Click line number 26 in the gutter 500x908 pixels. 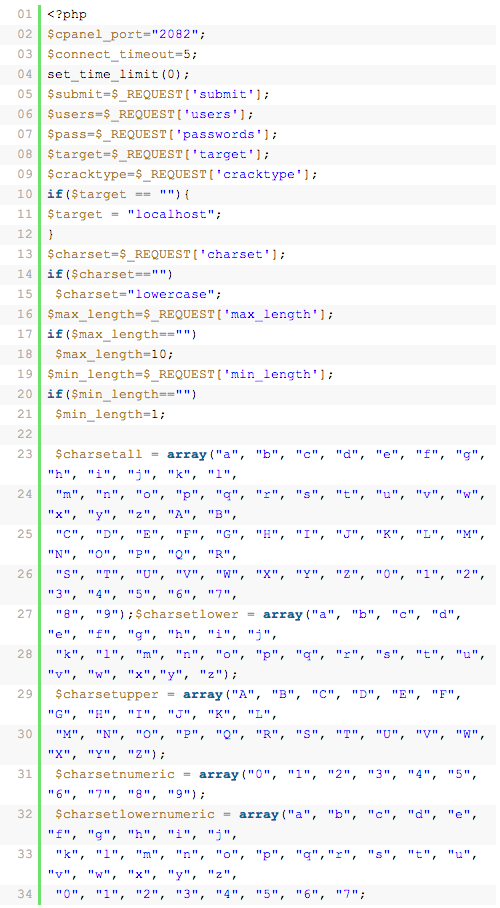coord(24,574)
